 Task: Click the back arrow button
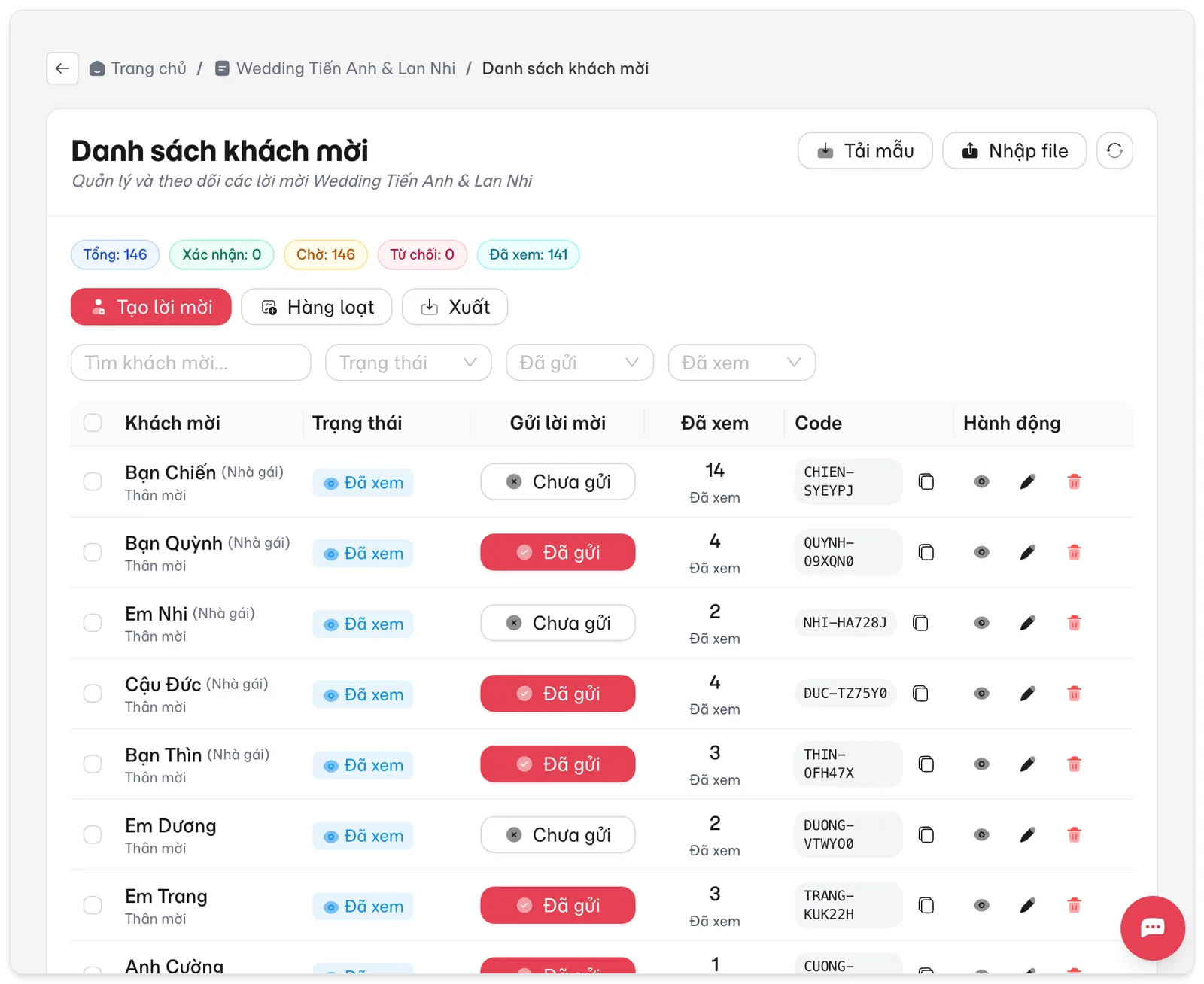[62, 68]
